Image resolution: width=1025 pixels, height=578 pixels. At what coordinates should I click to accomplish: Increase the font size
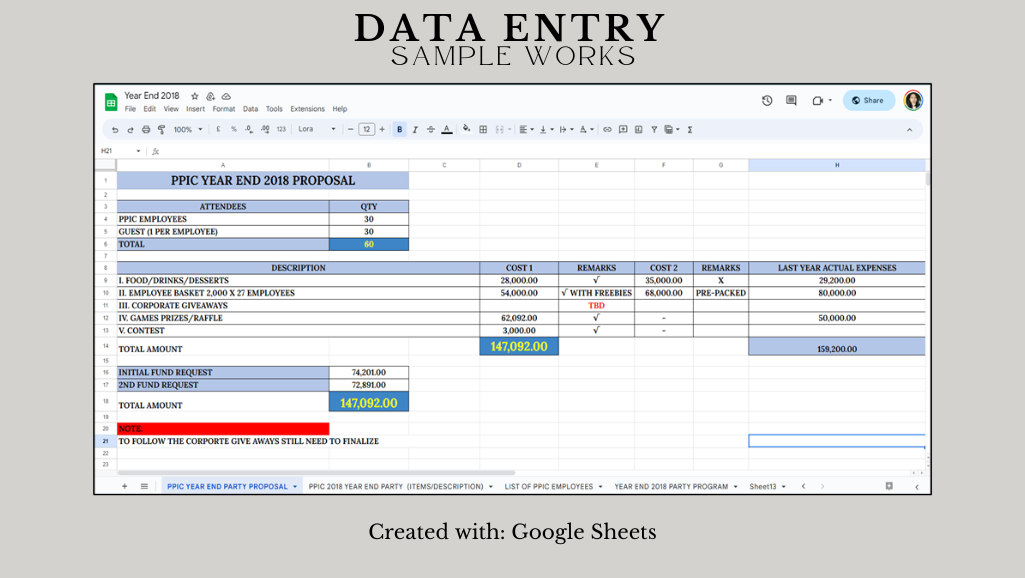[382, 129]
